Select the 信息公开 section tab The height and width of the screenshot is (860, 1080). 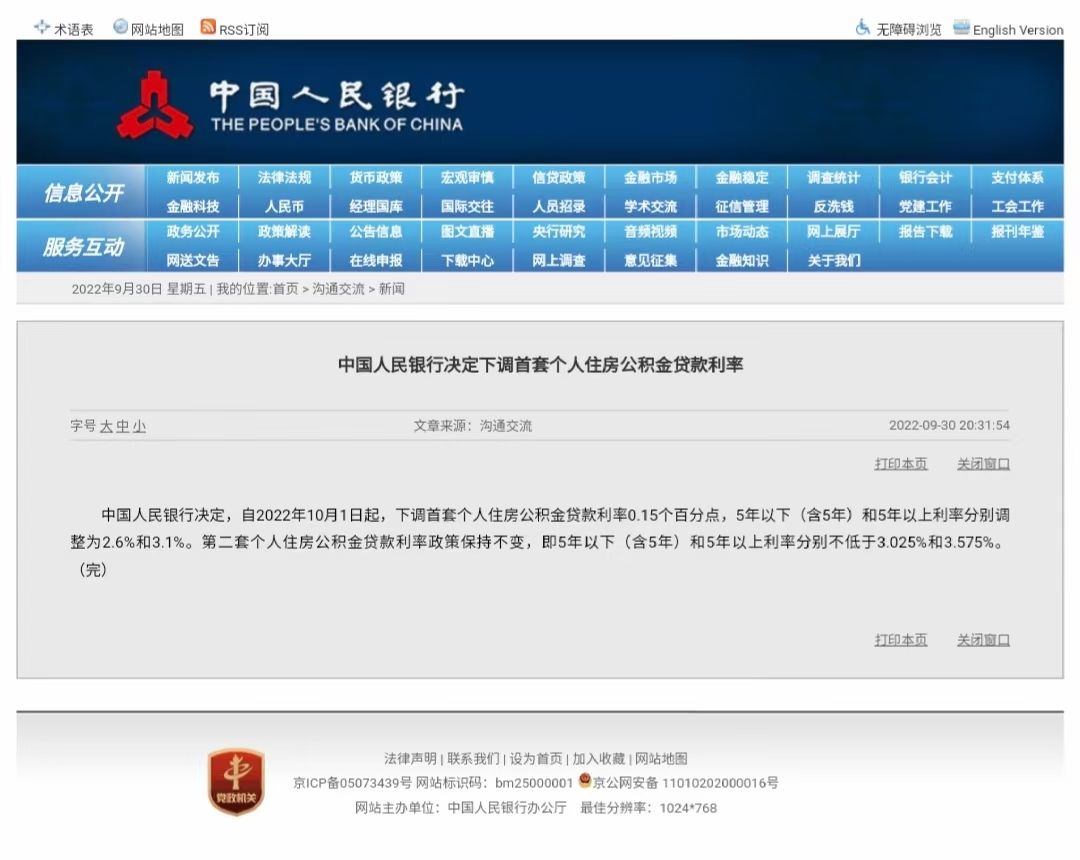point(83,192)
